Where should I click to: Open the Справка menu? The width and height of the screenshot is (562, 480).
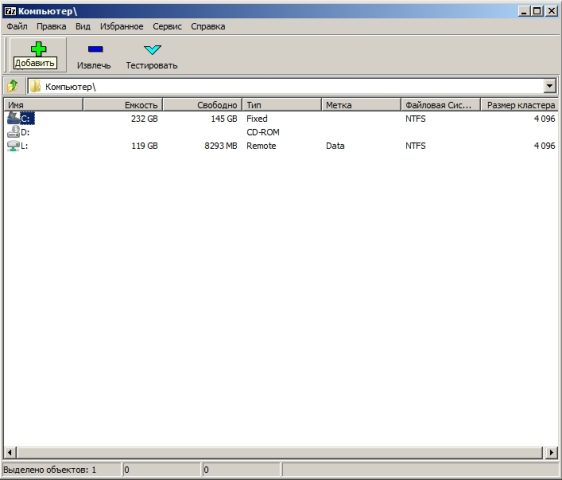click(208, 27)
